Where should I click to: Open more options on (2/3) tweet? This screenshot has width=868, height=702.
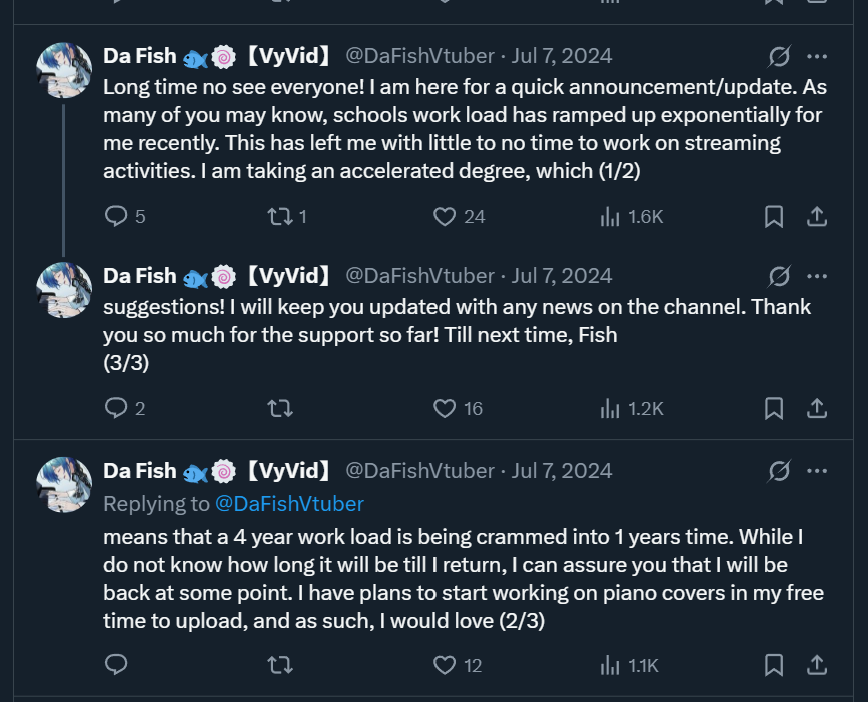(817, 471)
